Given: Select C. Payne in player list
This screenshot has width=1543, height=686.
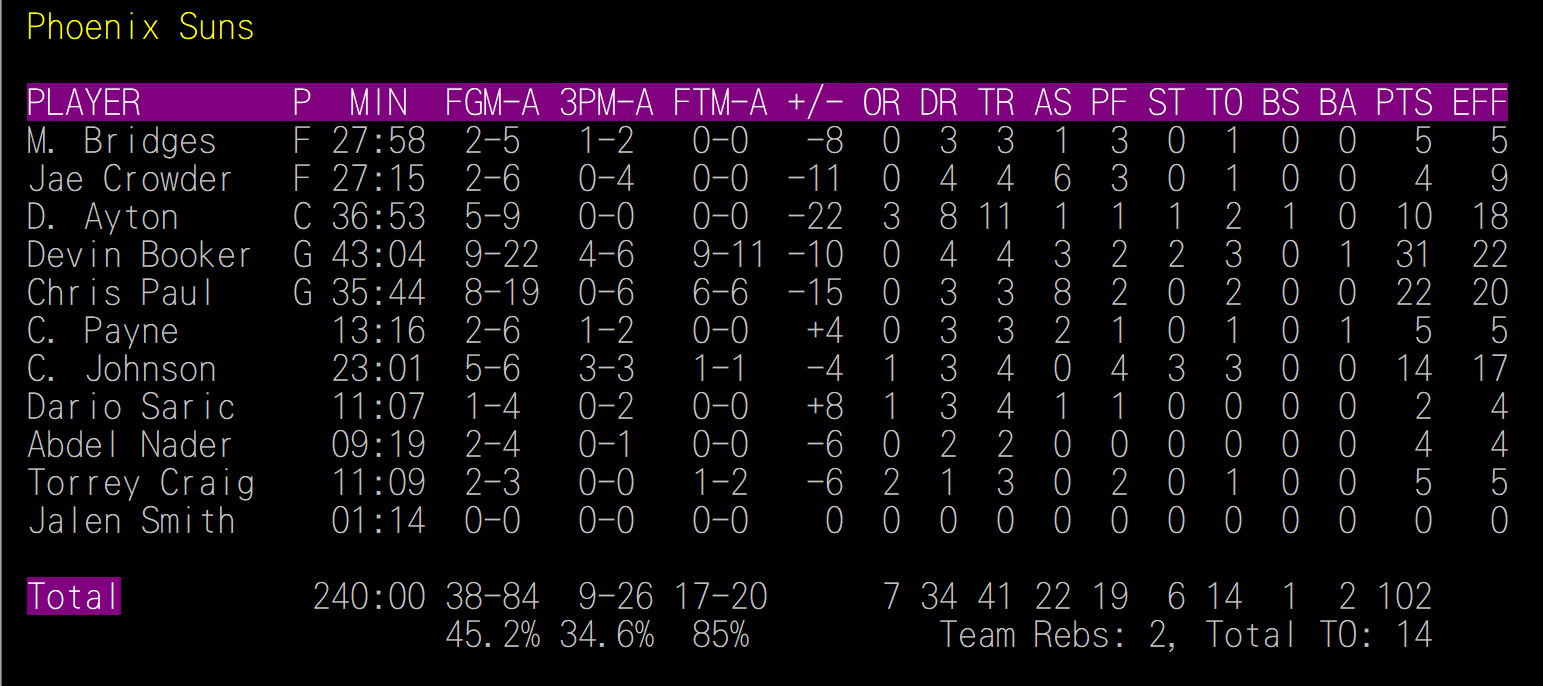Looking at the screenshot, I should point(103,331).
